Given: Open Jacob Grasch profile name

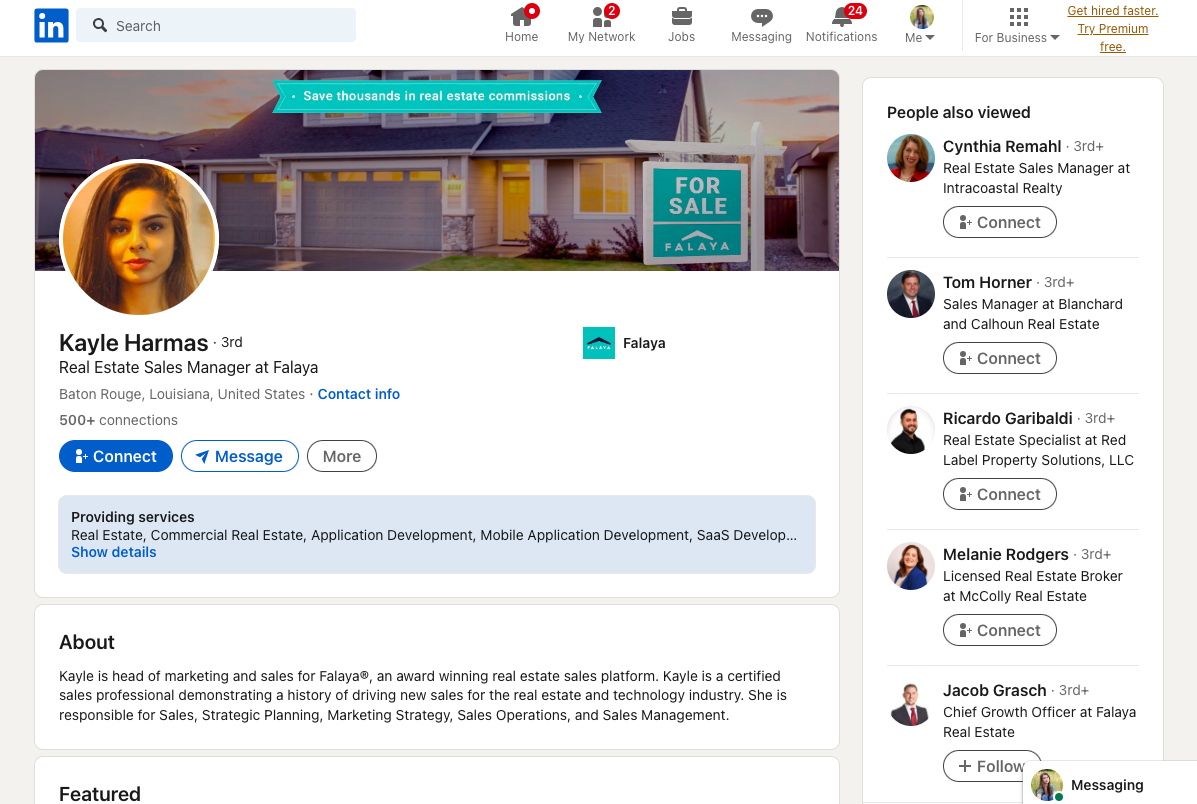Looking at the screenshot, I should [x=995, y=689].
